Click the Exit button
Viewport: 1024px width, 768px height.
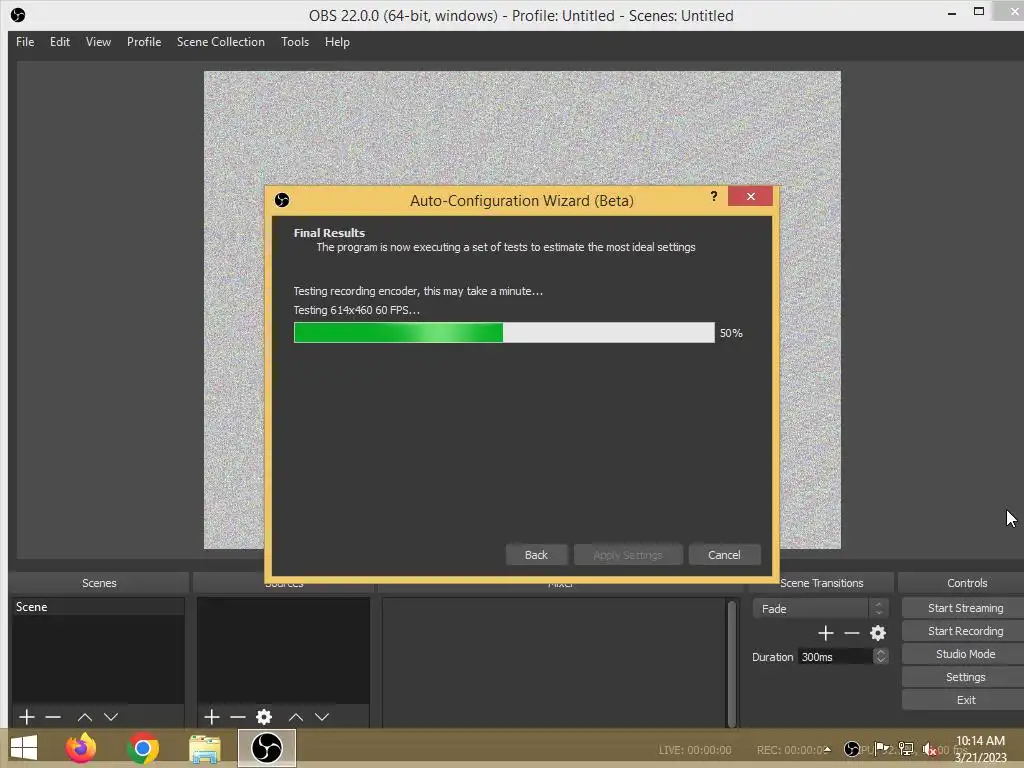tap(965, 700)
